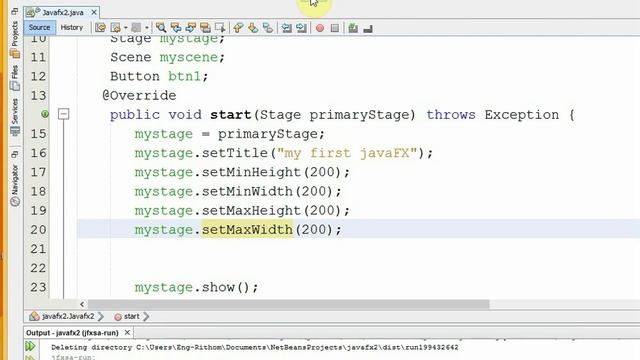The height and width of the screenshot is (360, 640).
Task: Click line number 21 in the gutter
Action: pyautogui.click(x=38, y=249)
